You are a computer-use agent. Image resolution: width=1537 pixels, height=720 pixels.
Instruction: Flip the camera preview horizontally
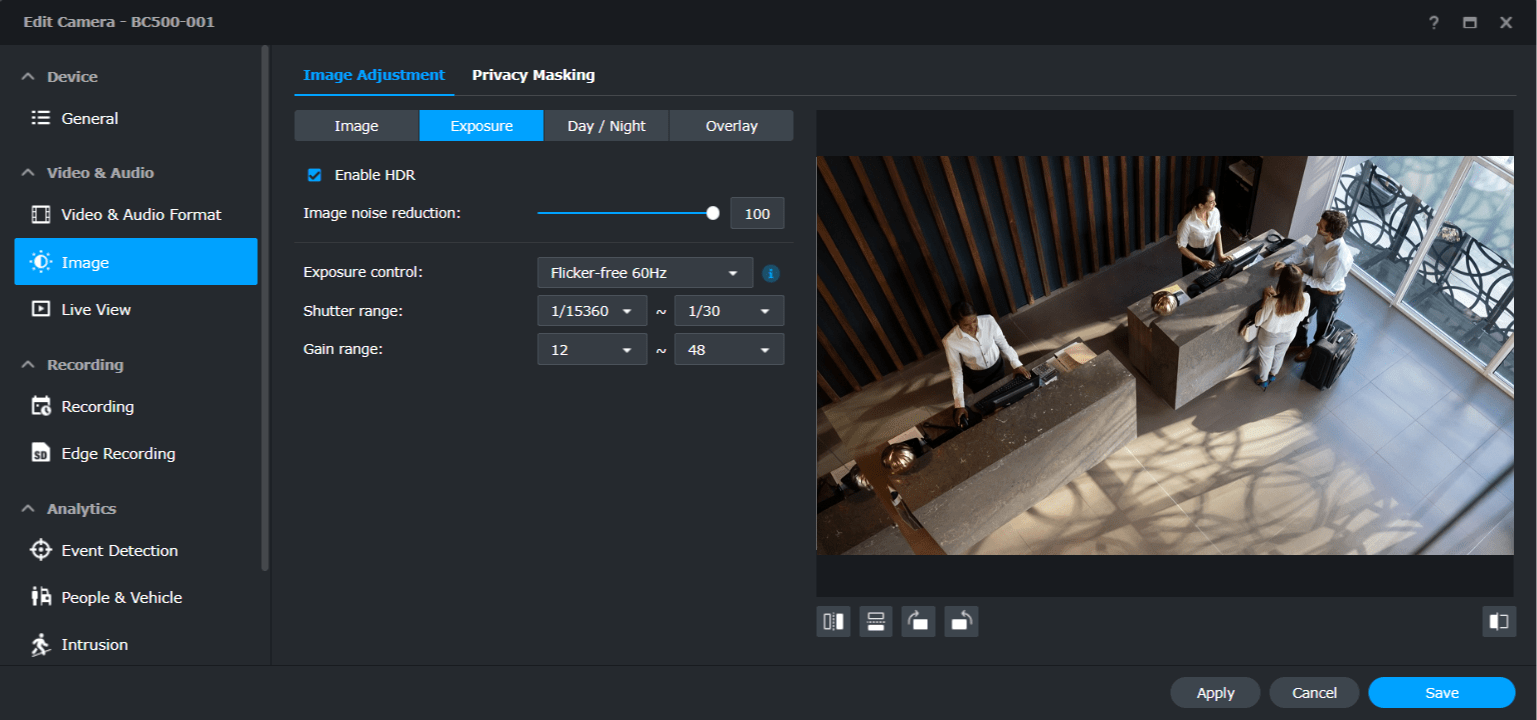point(833,620)
